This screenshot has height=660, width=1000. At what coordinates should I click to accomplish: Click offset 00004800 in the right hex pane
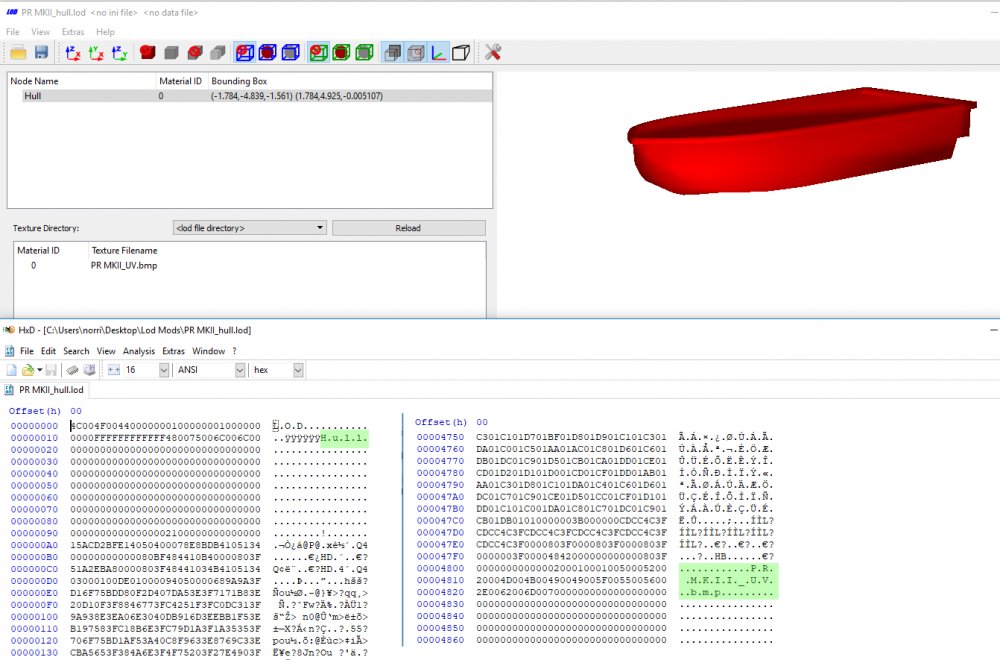[x=440, y=568]
